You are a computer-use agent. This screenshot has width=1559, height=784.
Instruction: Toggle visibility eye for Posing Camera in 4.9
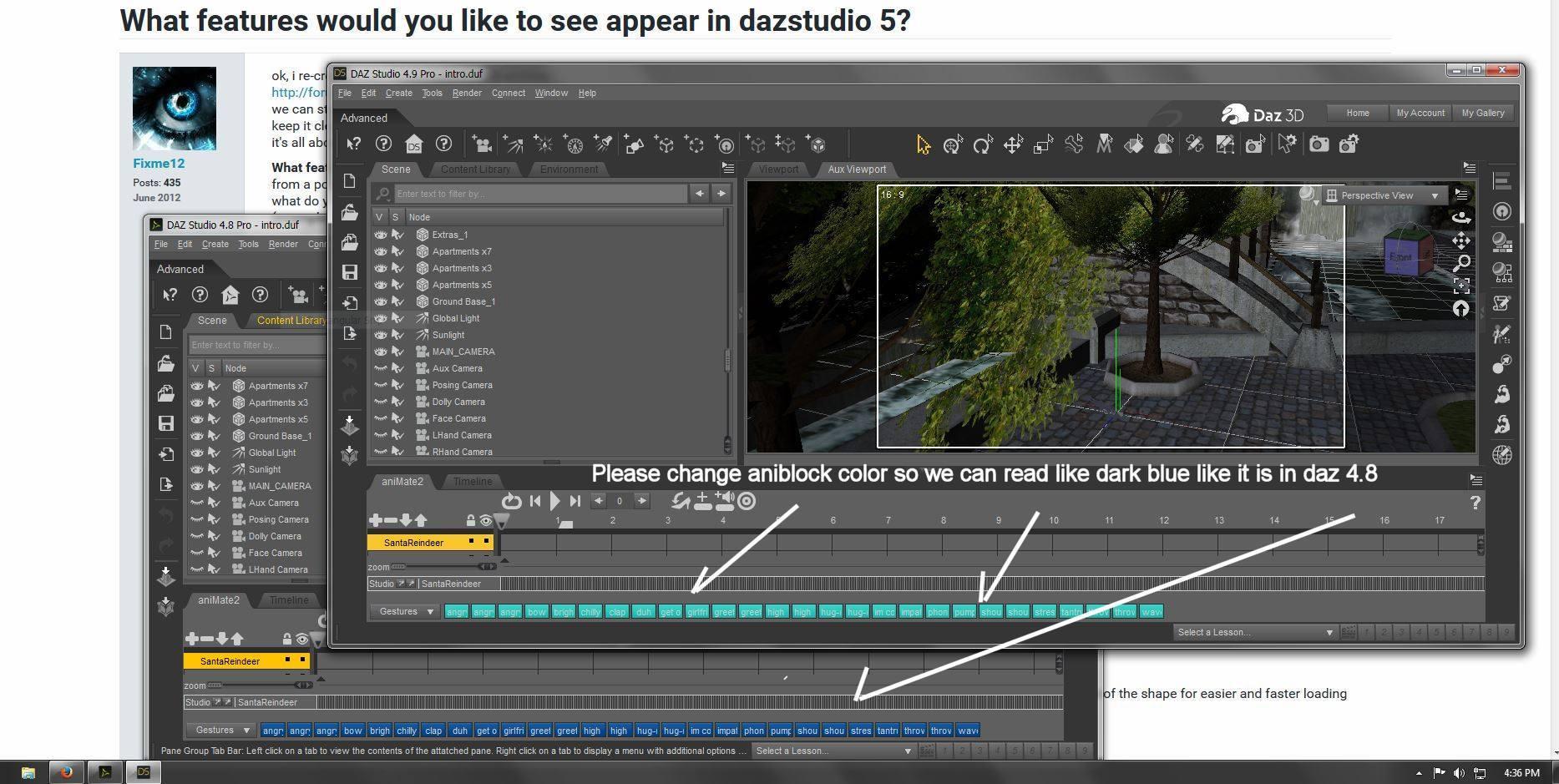[x=380, y=385]
